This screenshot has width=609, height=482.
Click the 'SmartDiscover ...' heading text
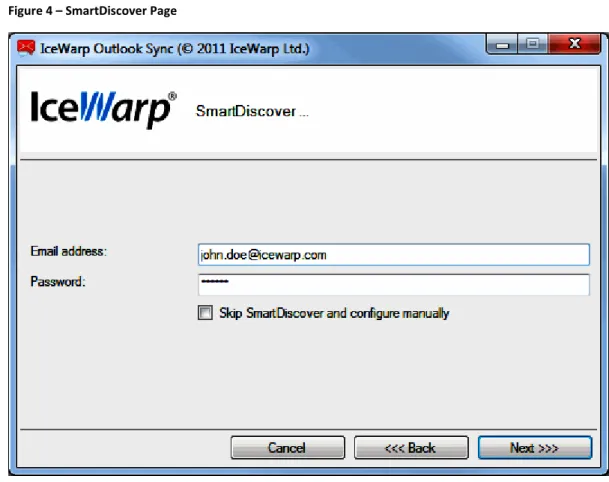click(252, 111)
